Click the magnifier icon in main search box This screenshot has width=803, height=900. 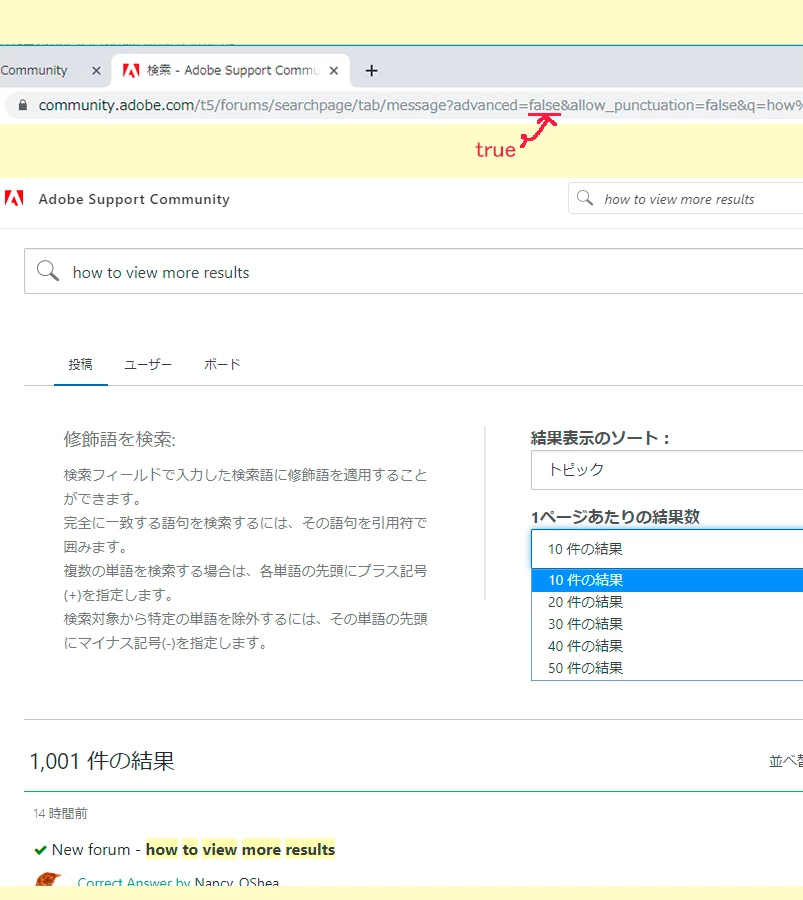[48, 271]
